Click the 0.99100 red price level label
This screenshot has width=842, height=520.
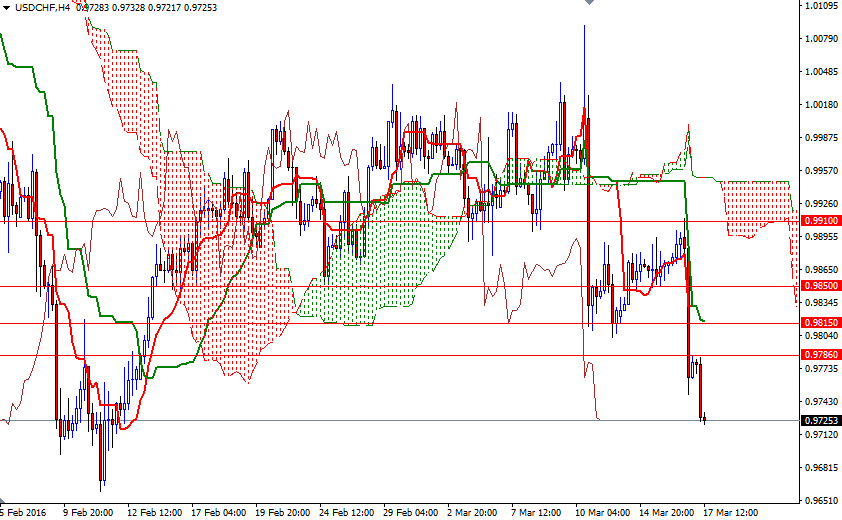[x=821, y=221]
